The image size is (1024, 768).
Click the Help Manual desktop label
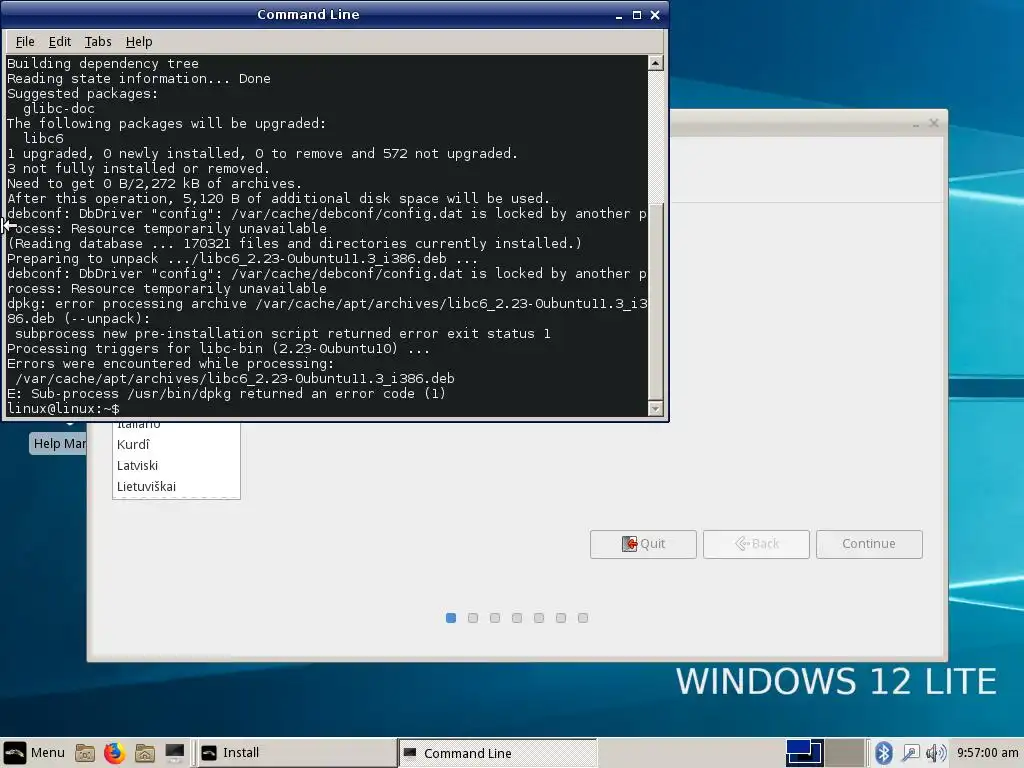point(58,443)
